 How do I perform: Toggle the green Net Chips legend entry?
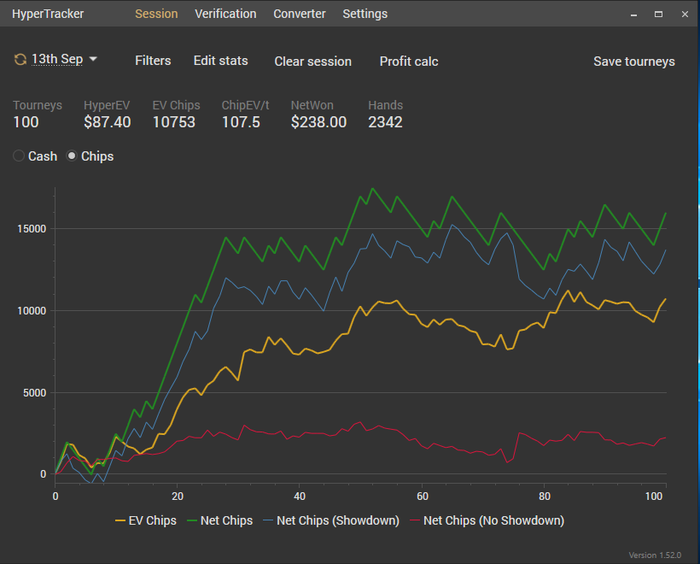(x=221, y=520)
